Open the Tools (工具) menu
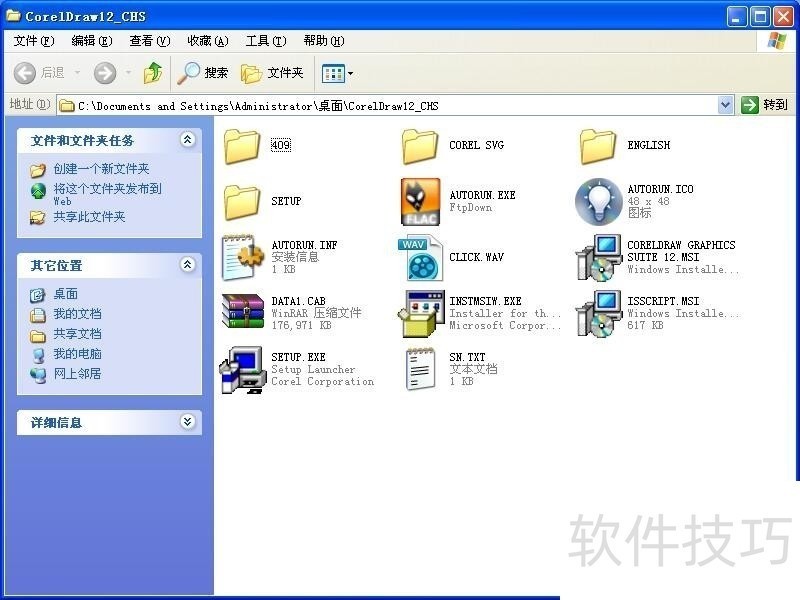 (266, 41)
